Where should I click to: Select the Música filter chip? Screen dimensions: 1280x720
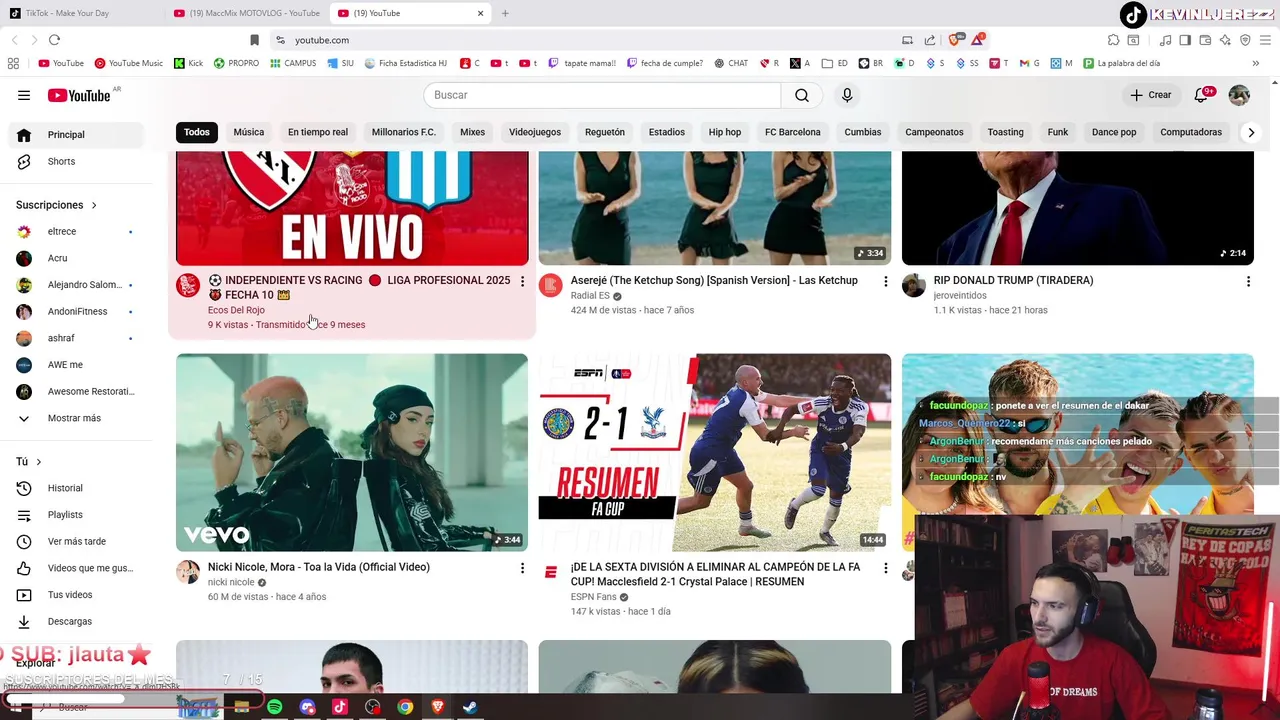click(249, 132)
